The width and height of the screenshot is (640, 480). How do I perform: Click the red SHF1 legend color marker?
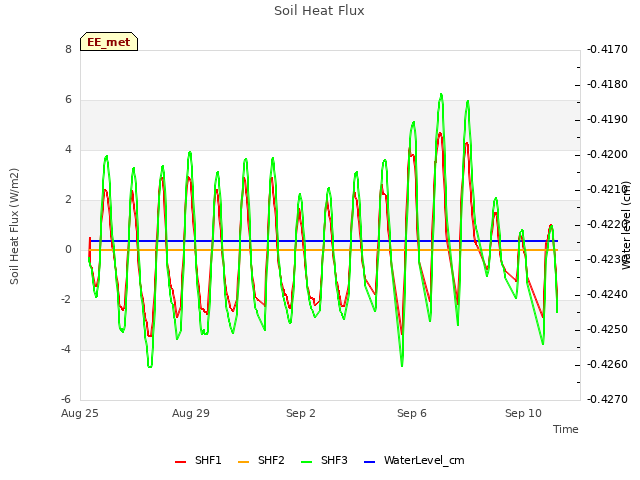180,462
